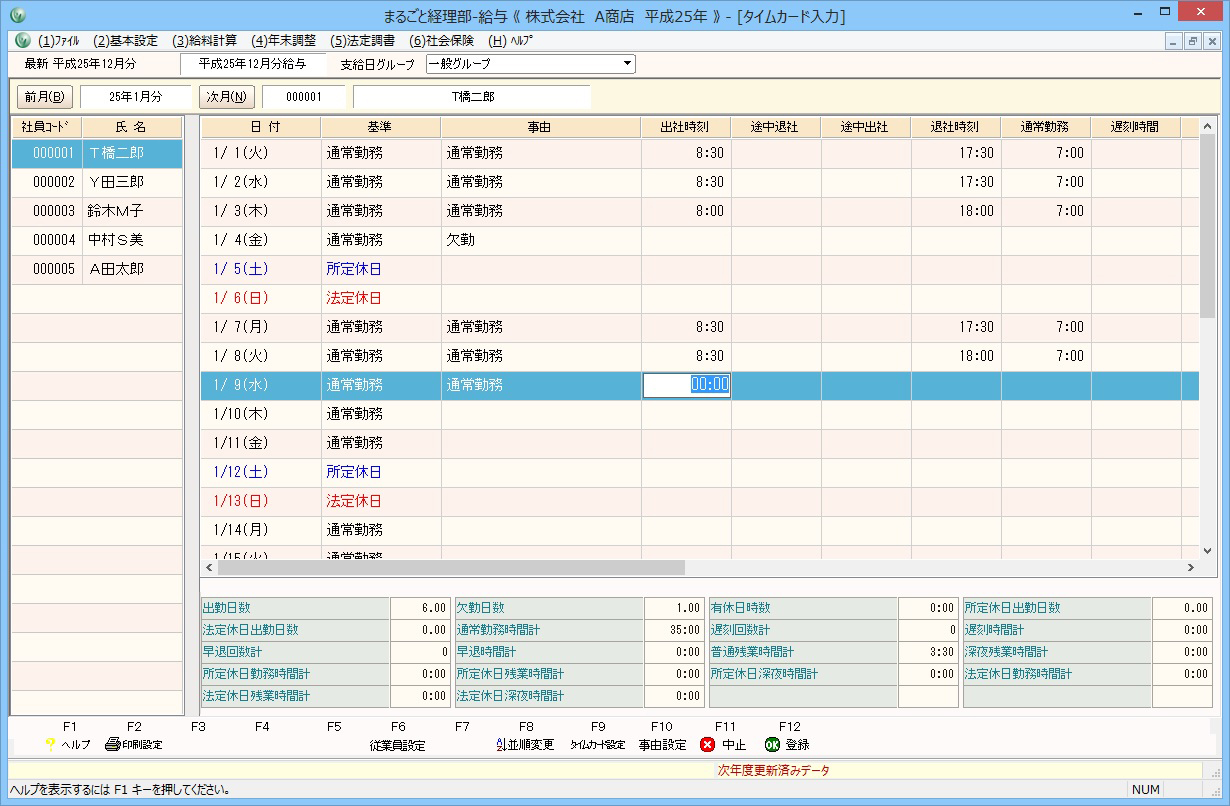Select employee 000002 Y田三郎
Screen dimensions: 1230x806
[x=97, y=182]
